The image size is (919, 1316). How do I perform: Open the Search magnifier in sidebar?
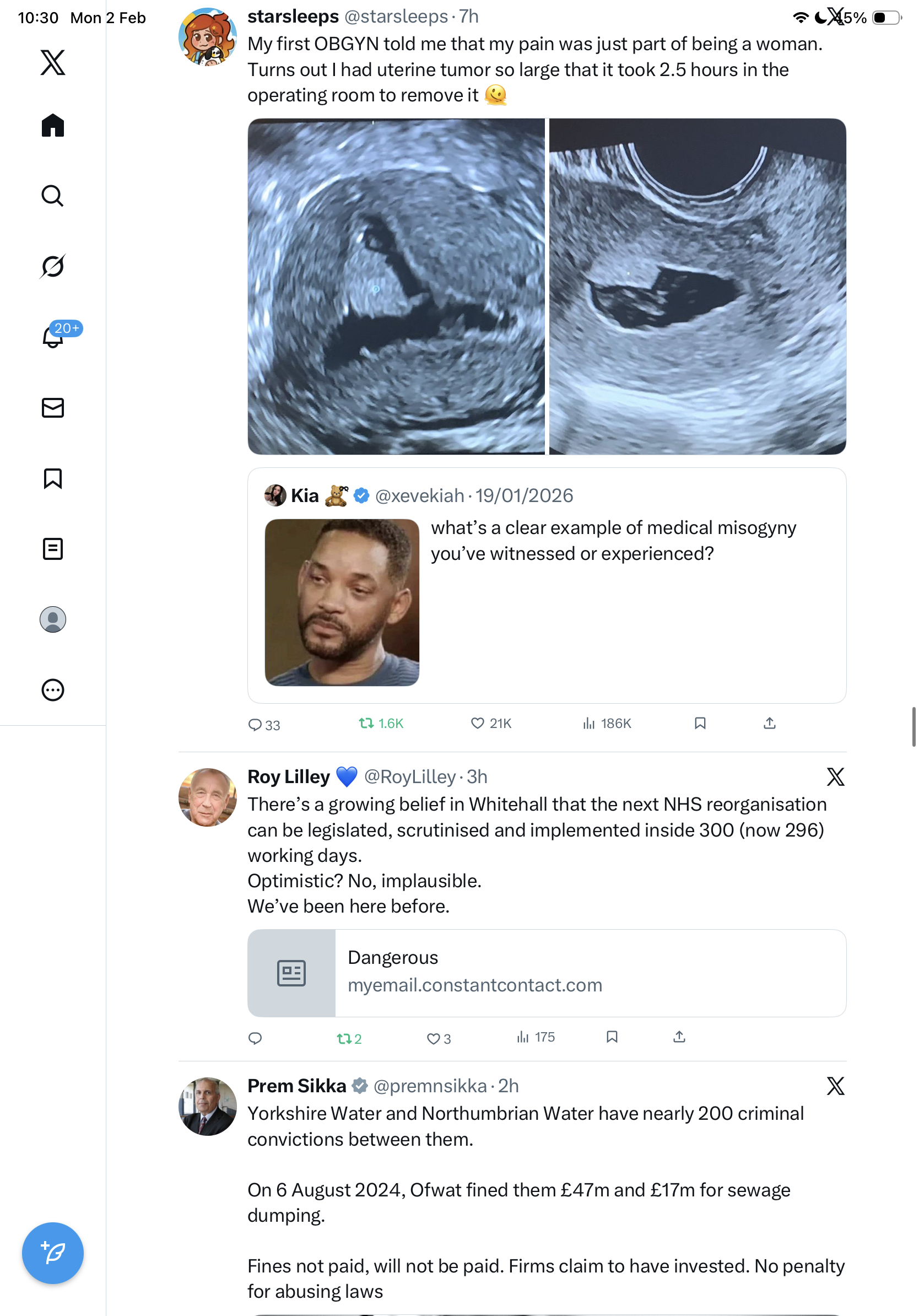click(x=53, y=196)
